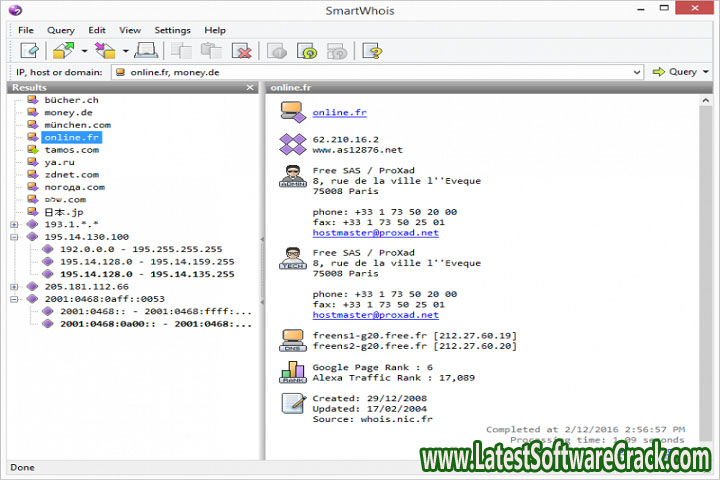
Task: Select погода.com in the results tree
Action: [74, 187]
